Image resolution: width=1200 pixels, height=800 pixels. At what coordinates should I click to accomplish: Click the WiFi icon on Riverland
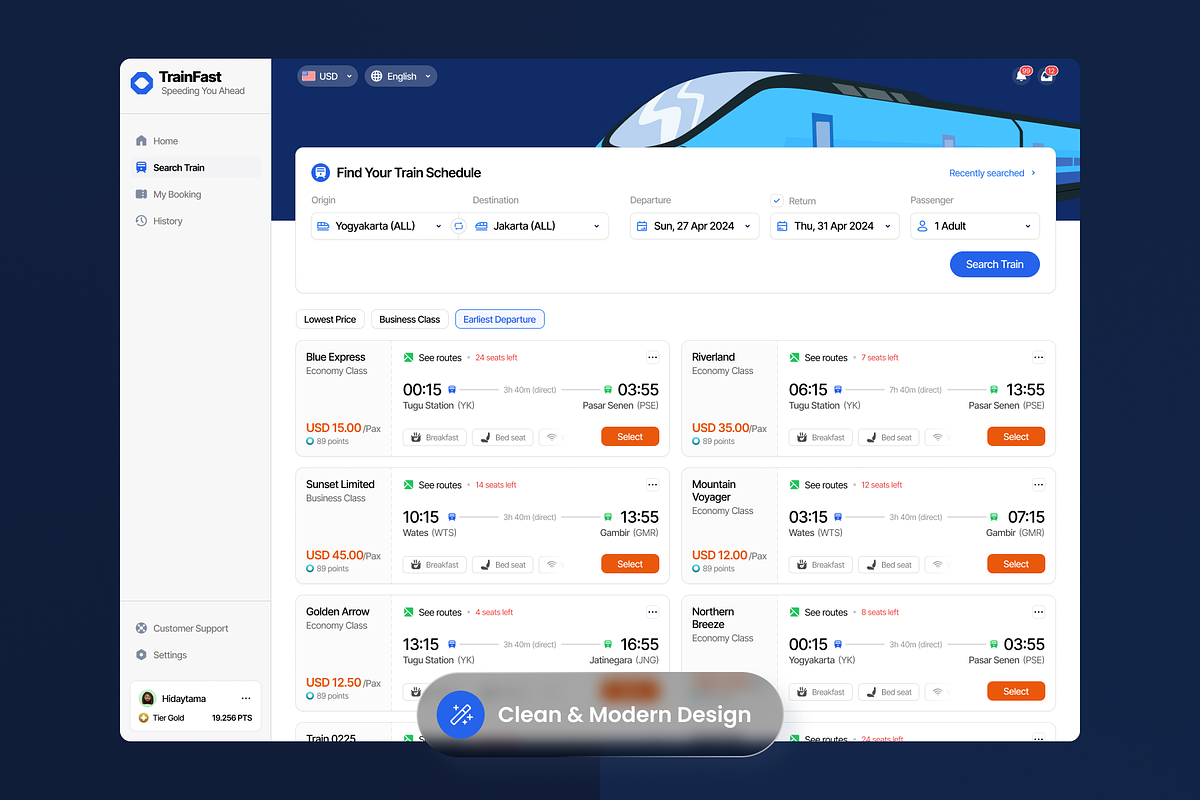tap(936, 437)
